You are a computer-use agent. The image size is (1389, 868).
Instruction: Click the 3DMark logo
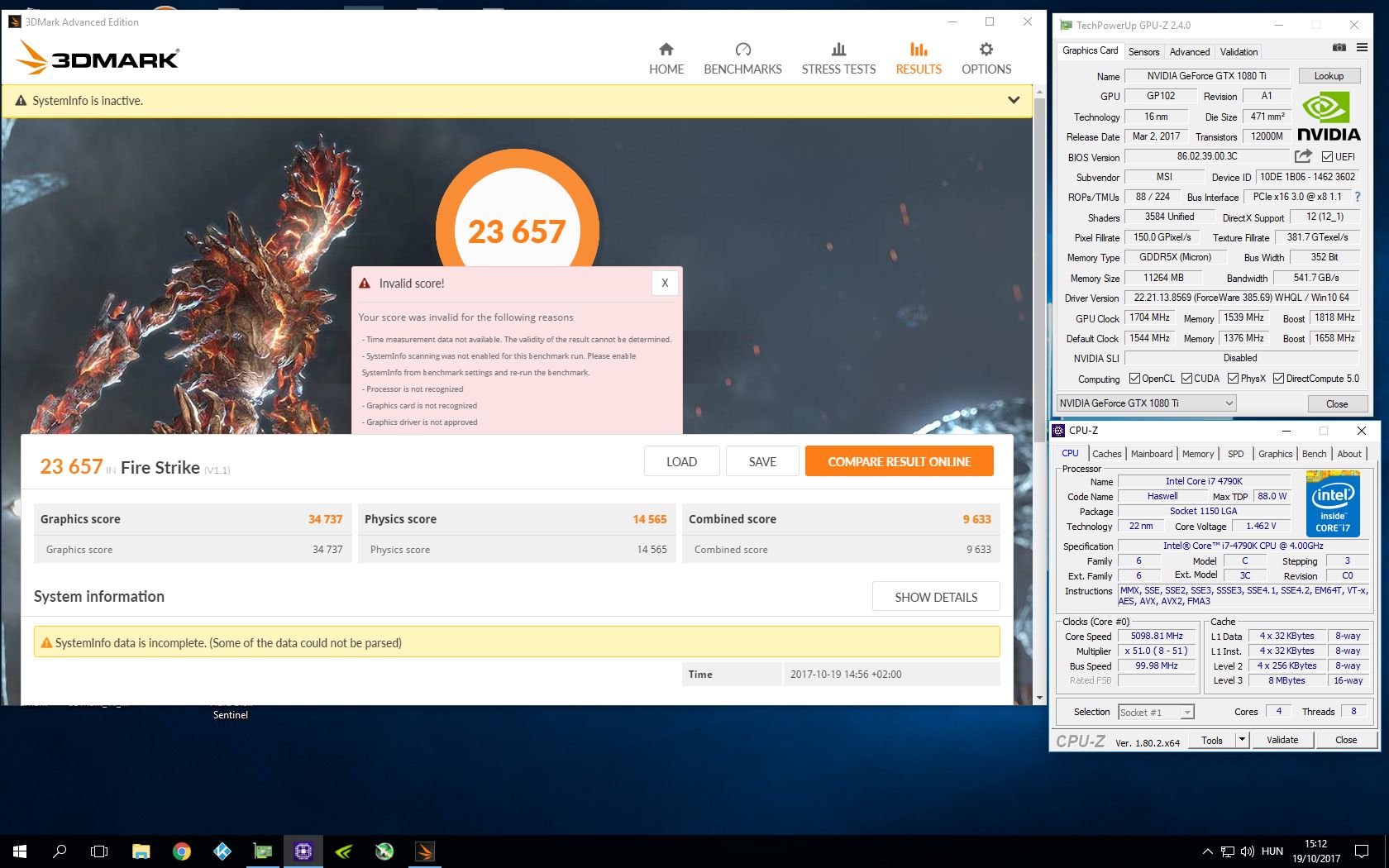click(x=97, y=57)
